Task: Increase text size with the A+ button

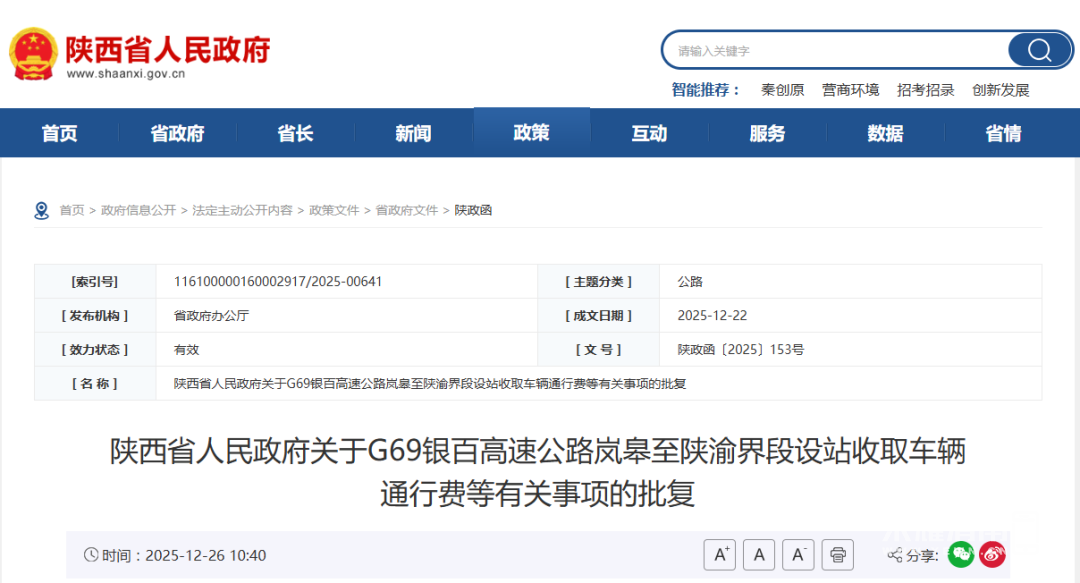Action: tap(720, 554)
